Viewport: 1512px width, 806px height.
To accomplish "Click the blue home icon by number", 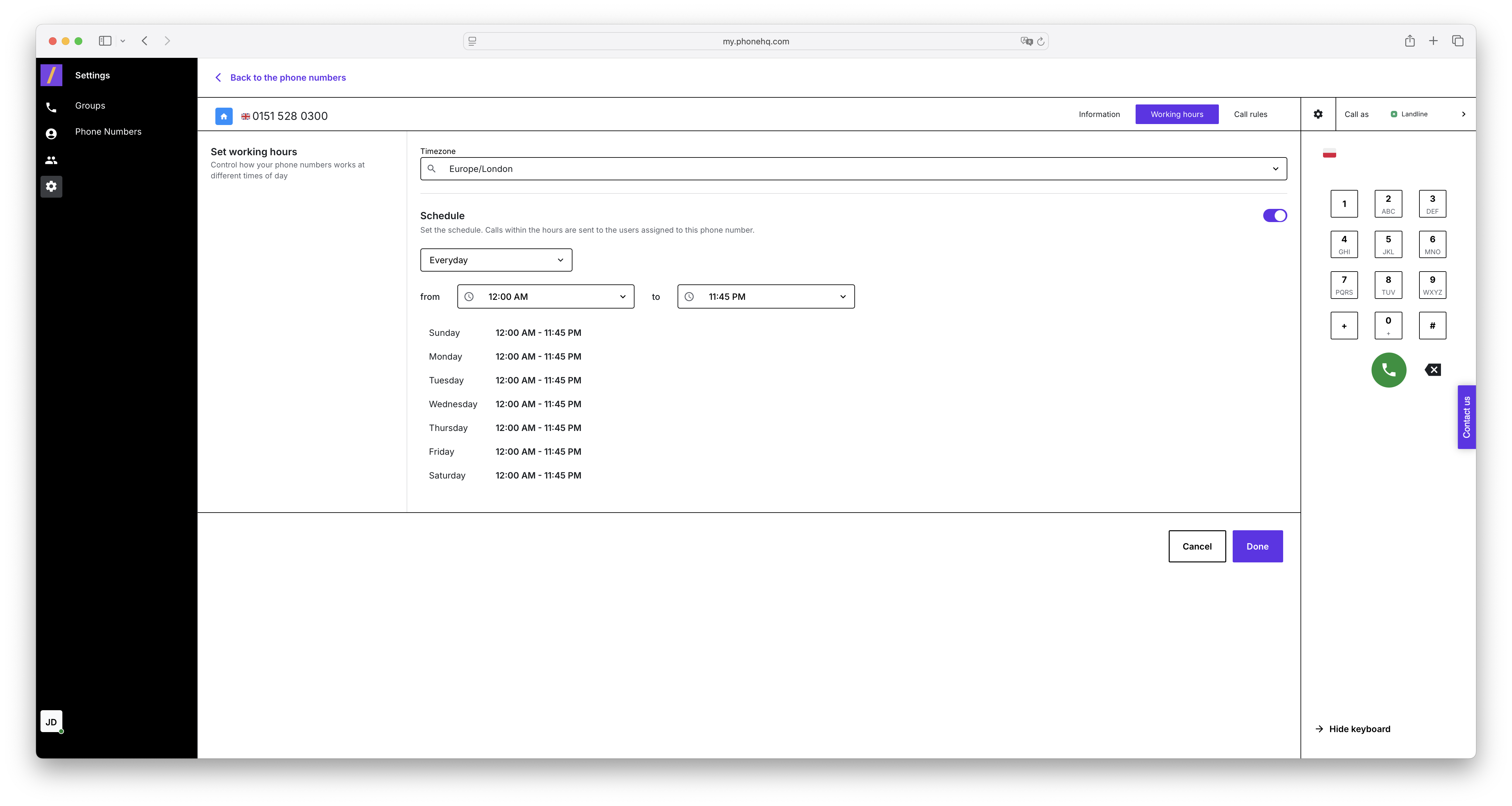I will [x=224, y=116].
